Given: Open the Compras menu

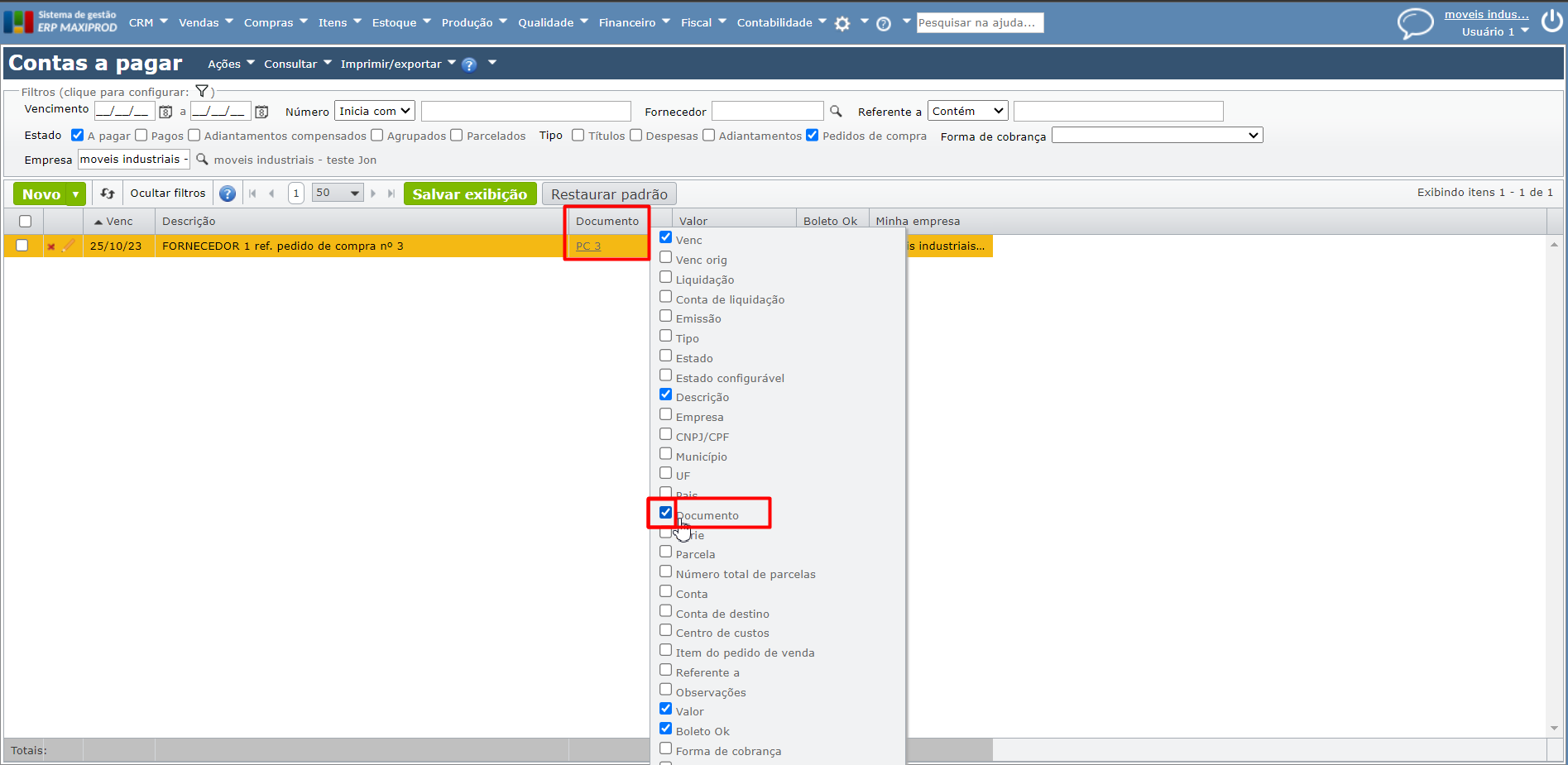Looking at the screenshot, I should tap(276, 22).
